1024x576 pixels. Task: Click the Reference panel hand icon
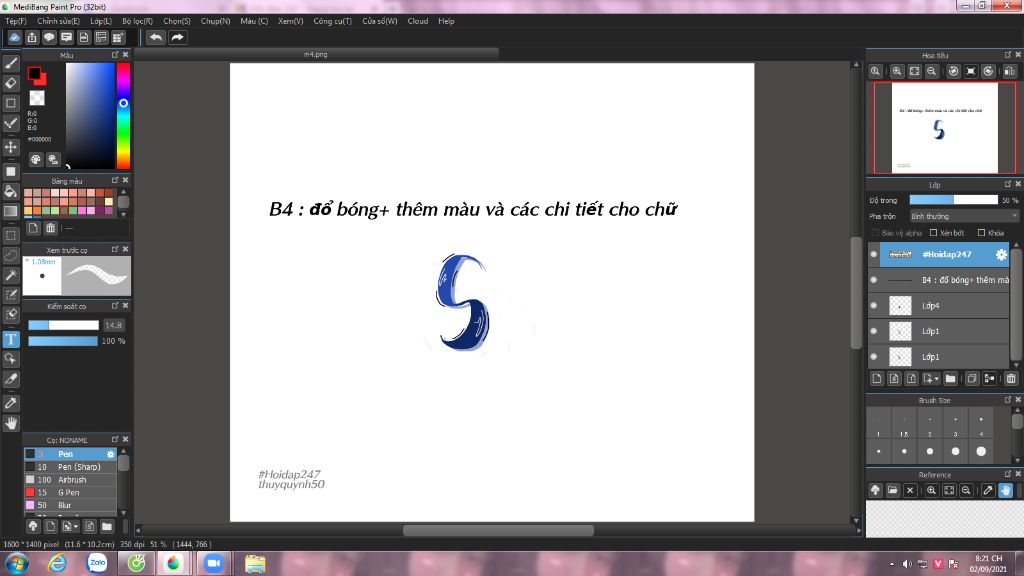(x=1006, y=490)
